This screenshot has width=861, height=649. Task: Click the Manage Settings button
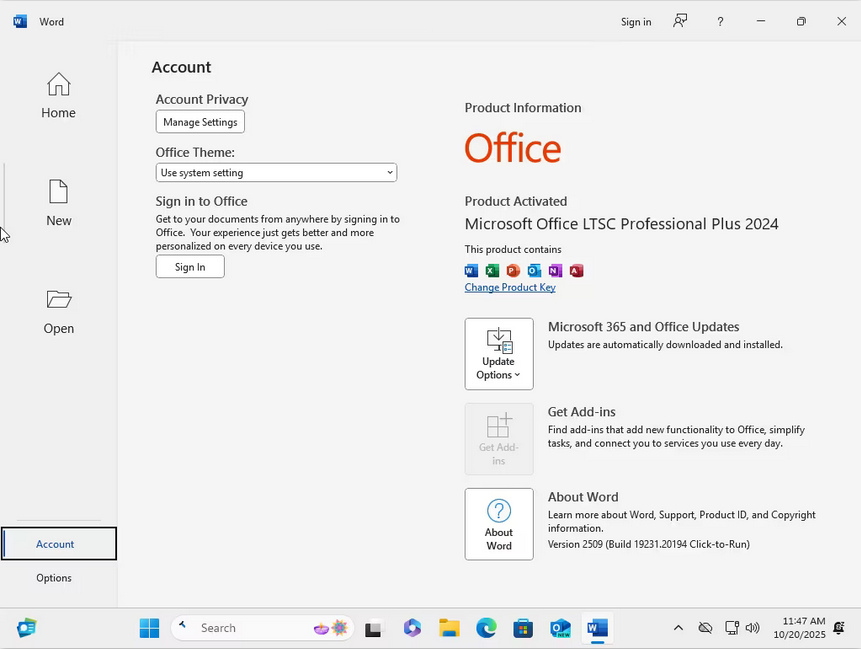pos(200,122)
